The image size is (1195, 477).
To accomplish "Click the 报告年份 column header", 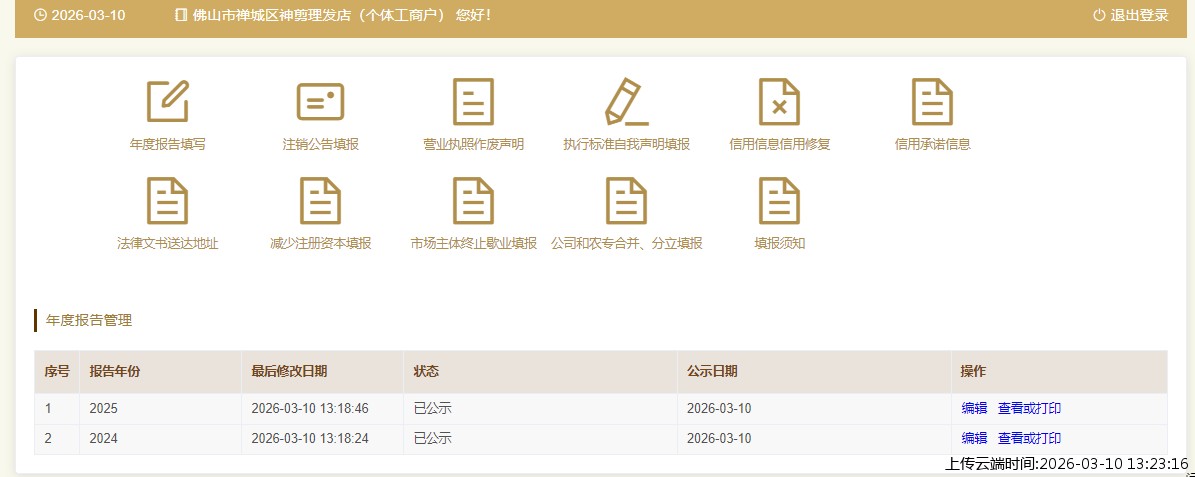I will point(115,371).
